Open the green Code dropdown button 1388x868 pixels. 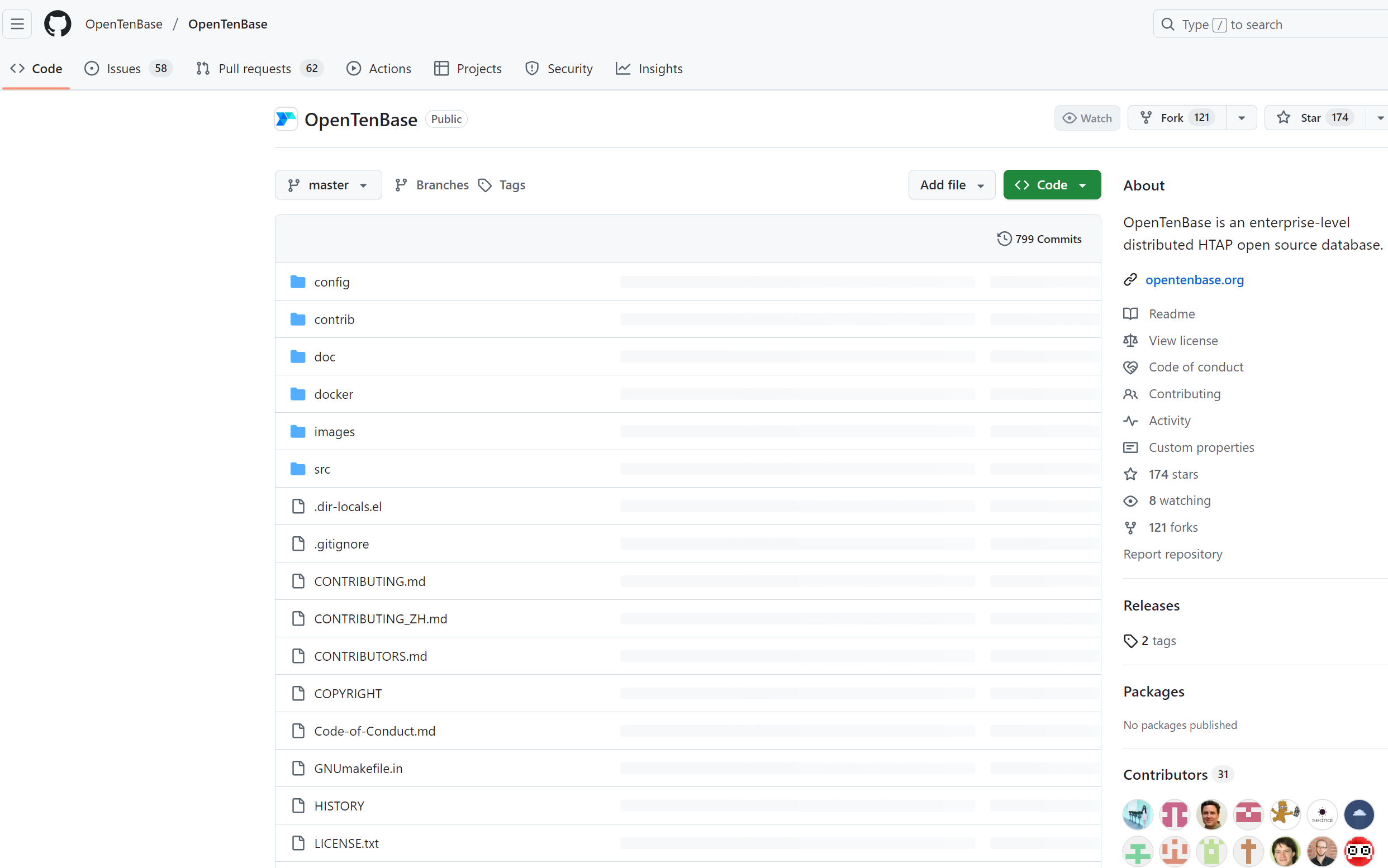pos(1052,185)
